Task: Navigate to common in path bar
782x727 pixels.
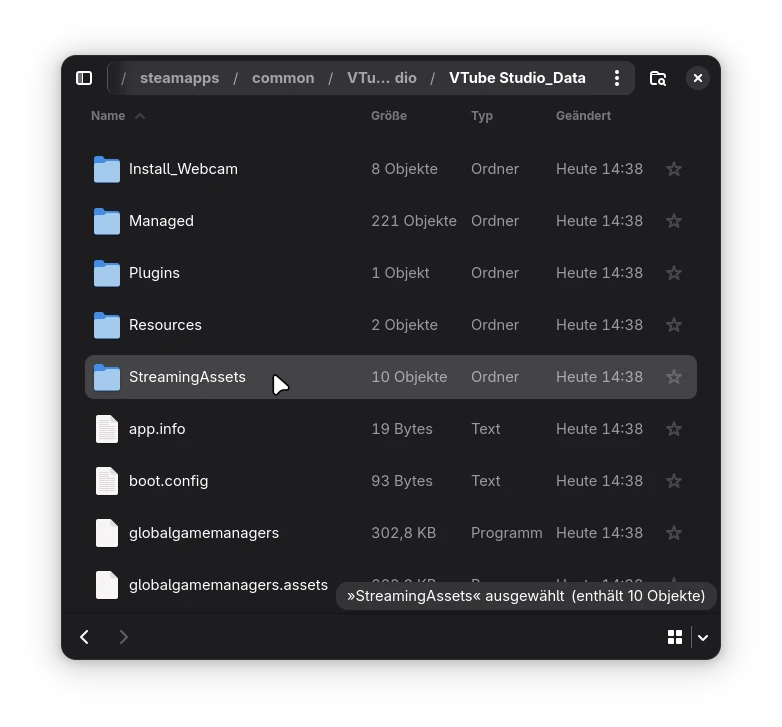Action: click(x=283, y=78)
